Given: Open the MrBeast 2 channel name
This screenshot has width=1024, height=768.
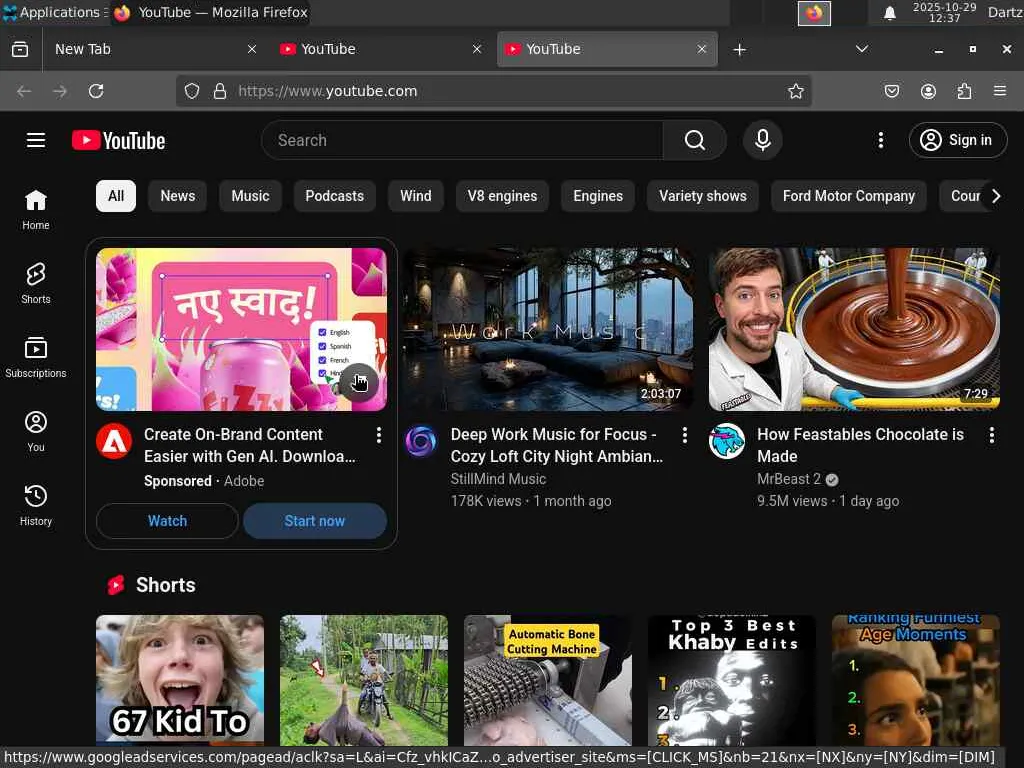Looking at the screenshot, I should 788,479.
